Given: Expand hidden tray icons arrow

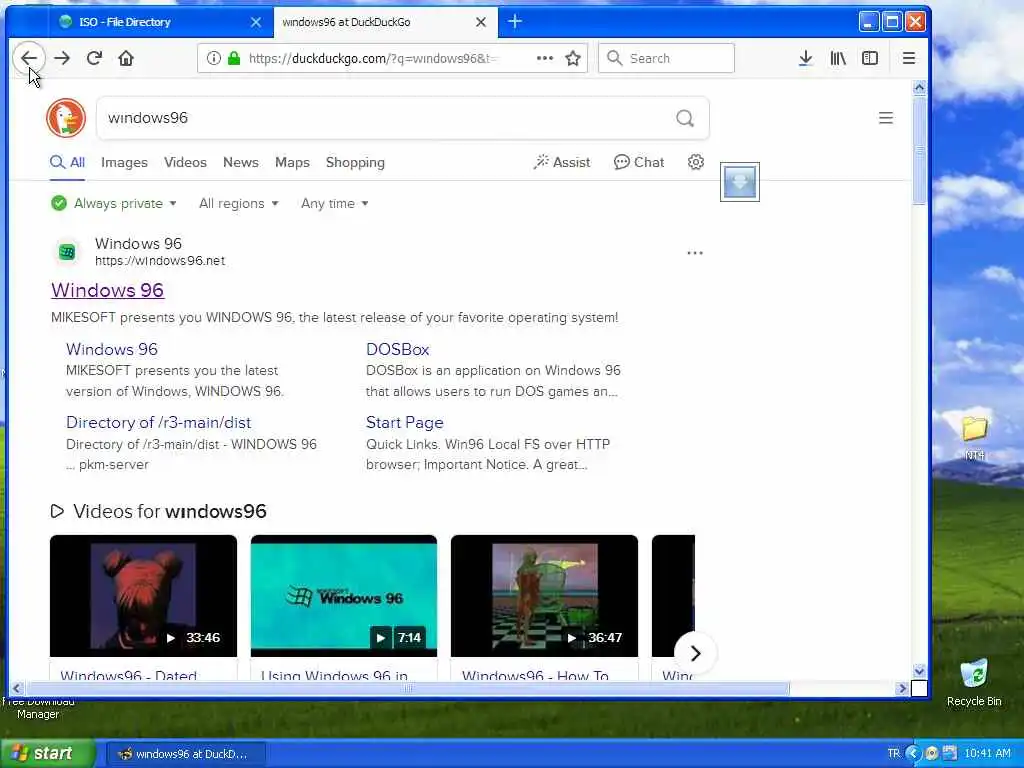Looking at the screenshot, I should (x=913, y=754).
